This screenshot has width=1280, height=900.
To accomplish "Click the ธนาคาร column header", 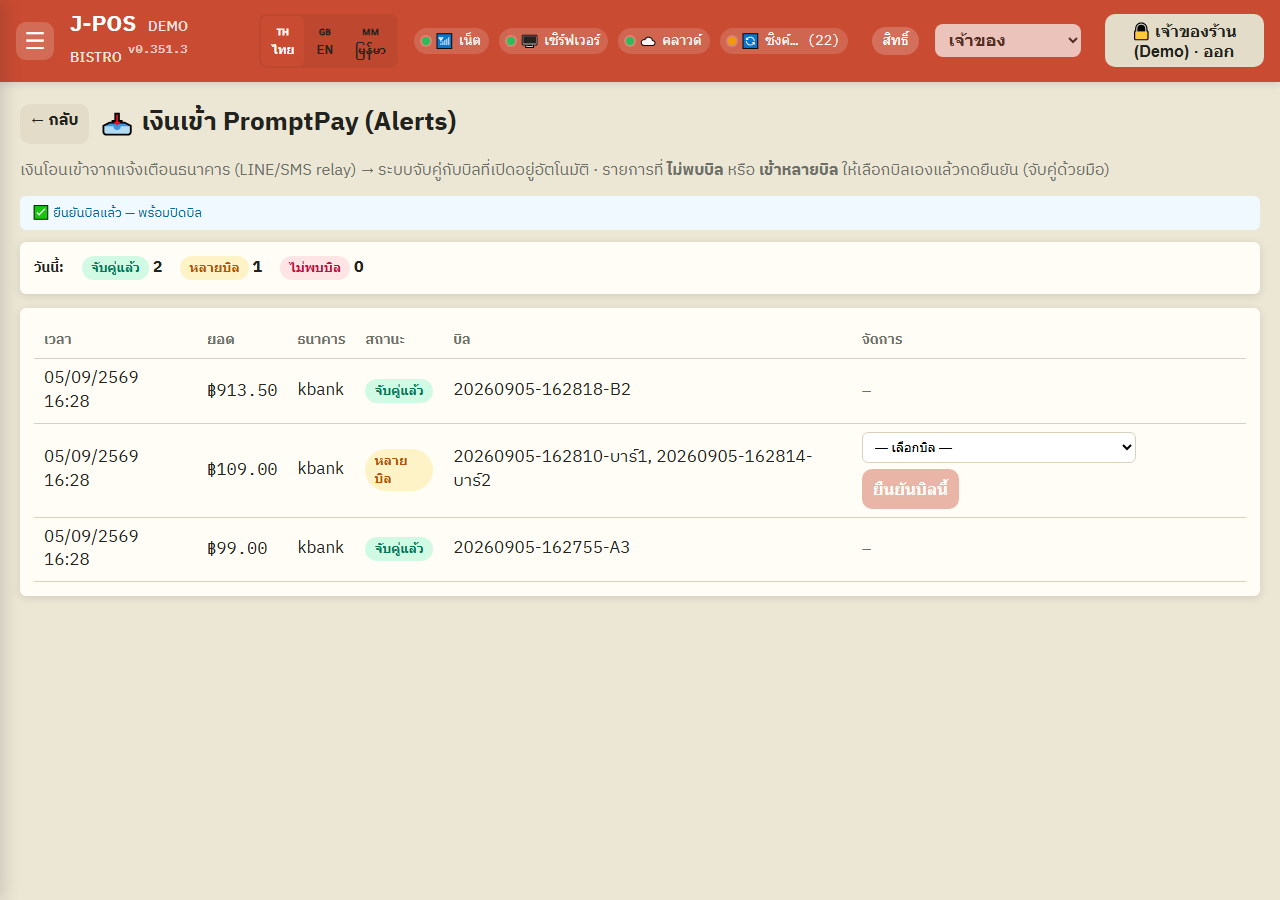I will click(321, 340).
